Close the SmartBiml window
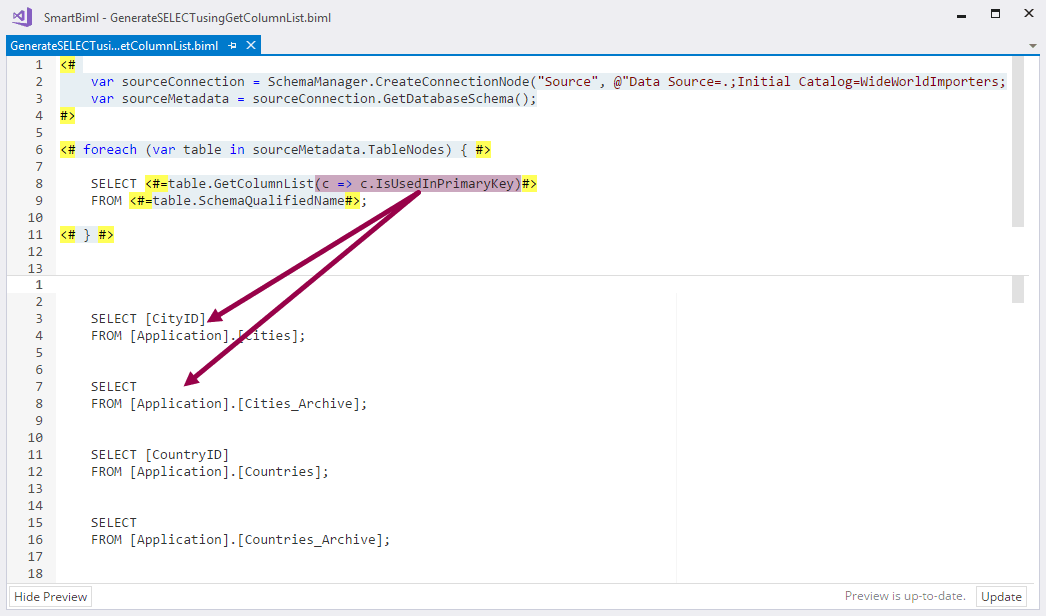Image resolution: width=1046 pixels, height=616 pixels. [x=1028, y=14]
